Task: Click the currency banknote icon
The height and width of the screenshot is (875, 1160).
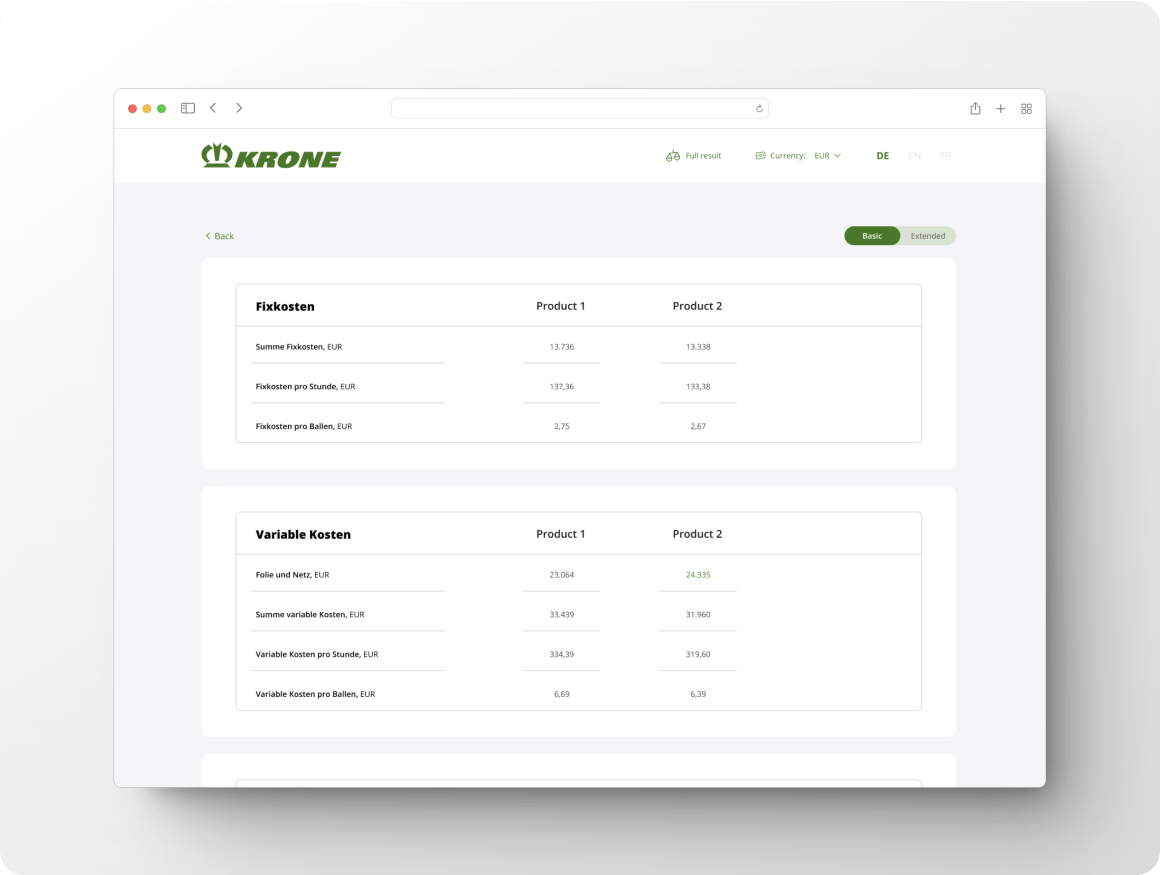Action: tap(760, 156)
